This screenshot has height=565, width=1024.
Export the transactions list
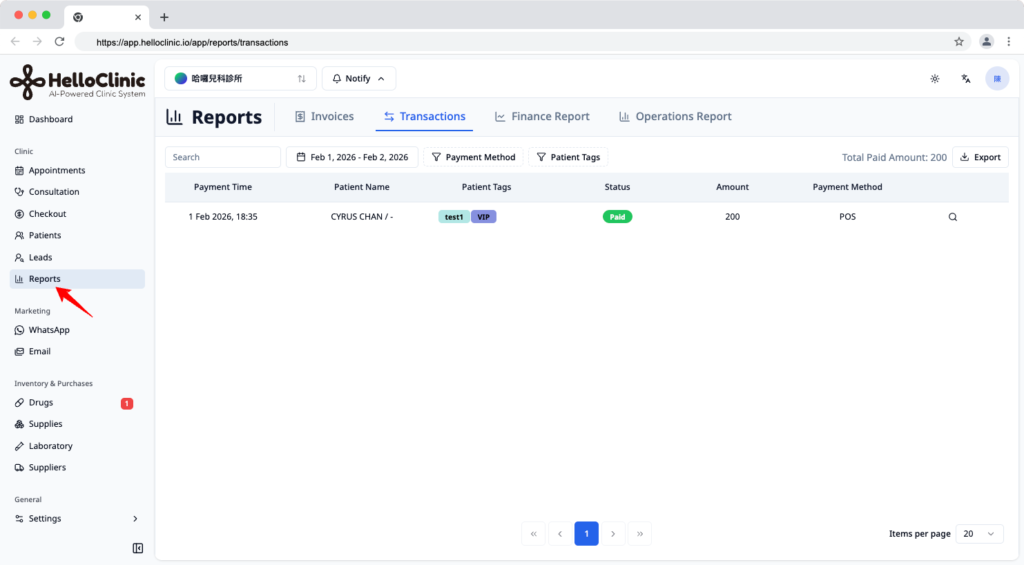(x=980, y=157)
